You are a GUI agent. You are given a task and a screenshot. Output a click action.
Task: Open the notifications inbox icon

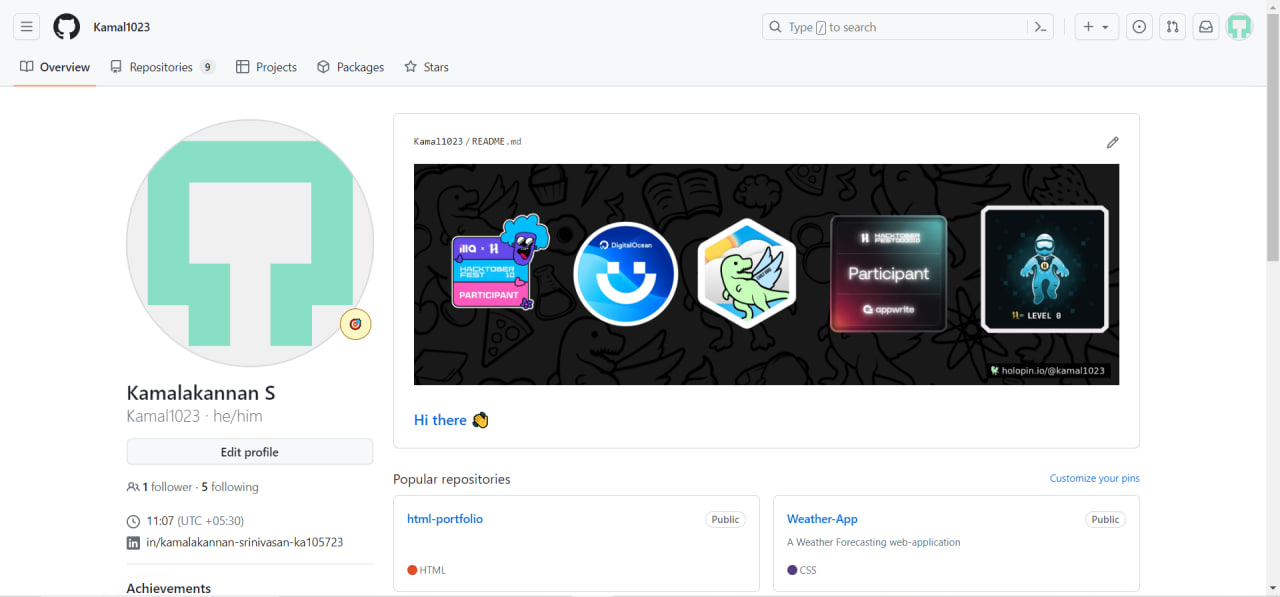1206,27
